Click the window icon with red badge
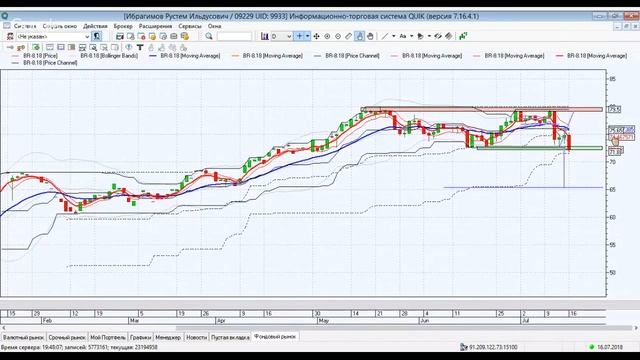The width and height of the screenshot is (640, 360). click(x=141, y=36)
